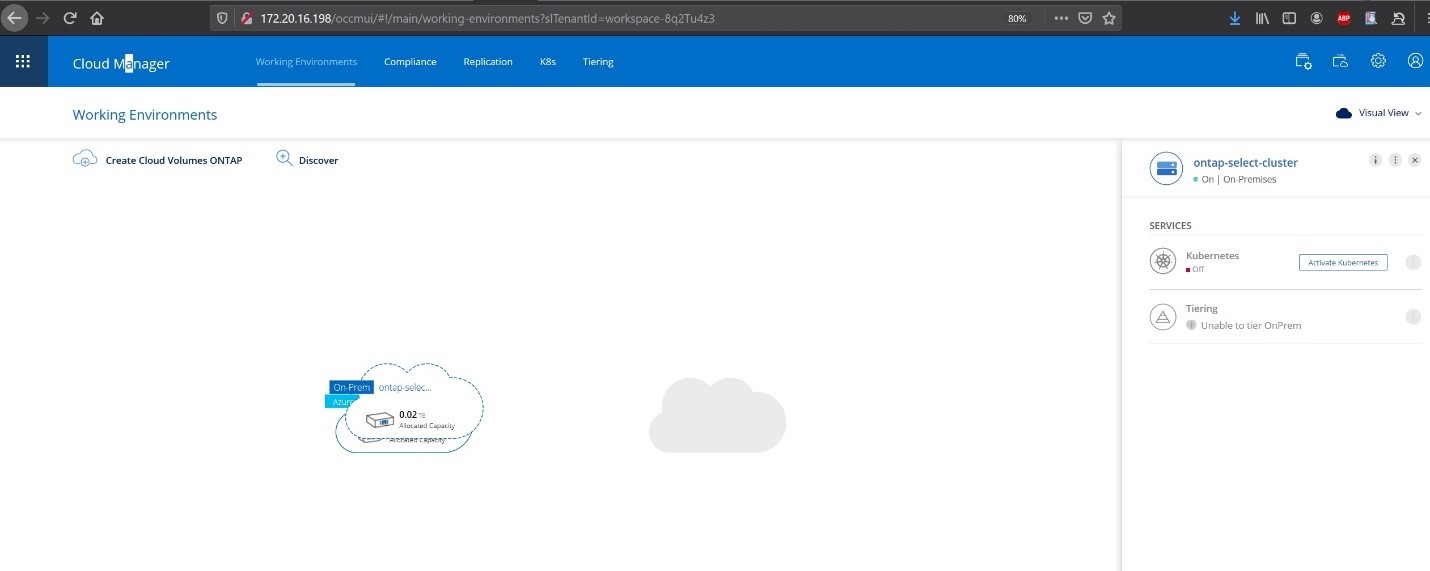1430x571 pixels.
Task: Reload the browser page
Action: pyautogui.click(x=70, y=18)
